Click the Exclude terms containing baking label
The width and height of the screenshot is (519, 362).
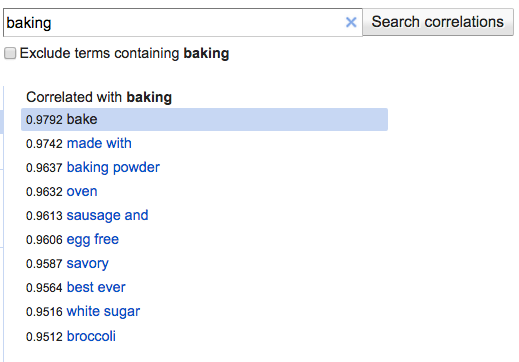tap(124, 53)
